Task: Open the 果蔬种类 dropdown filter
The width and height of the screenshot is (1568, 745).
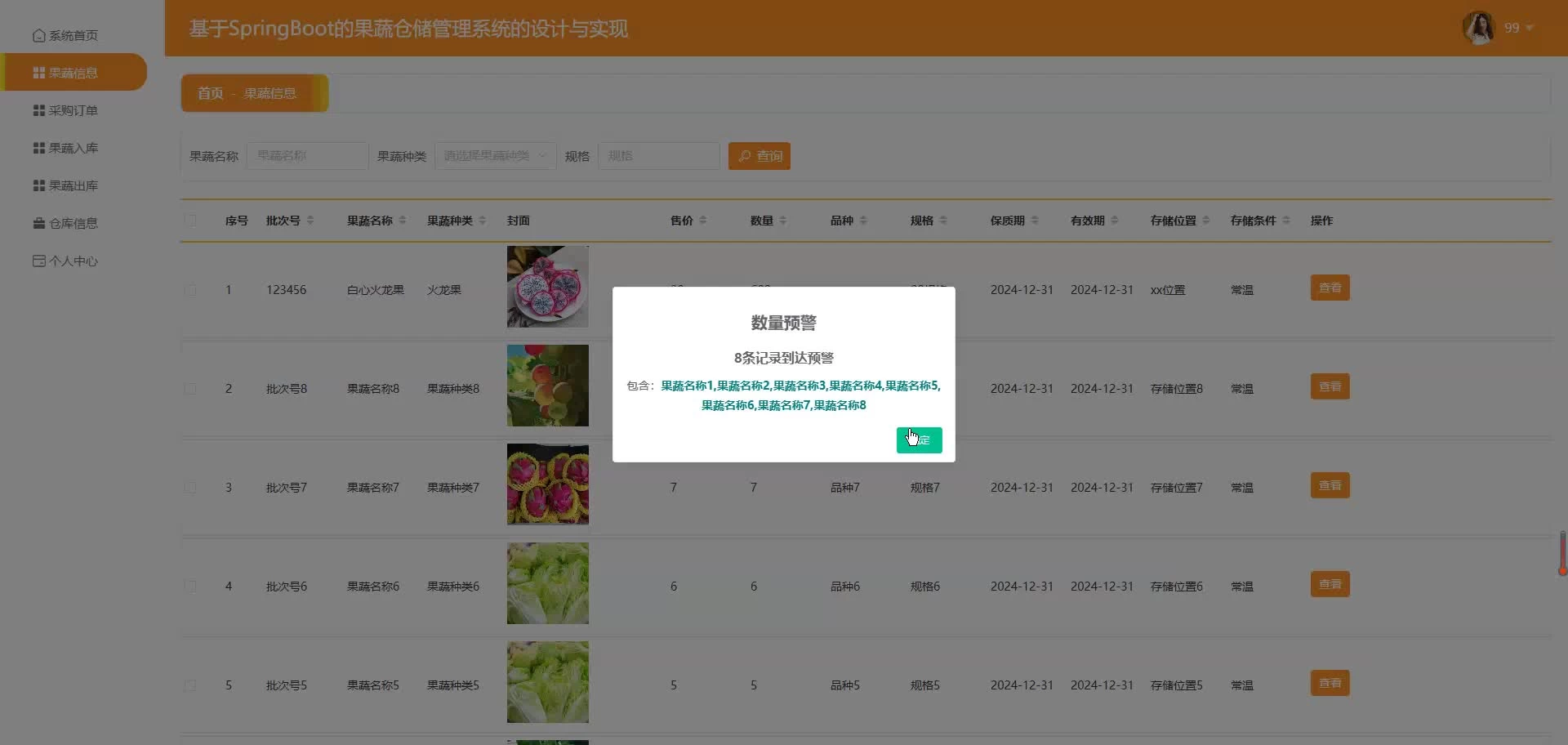Action: click(x=495, y=156)
